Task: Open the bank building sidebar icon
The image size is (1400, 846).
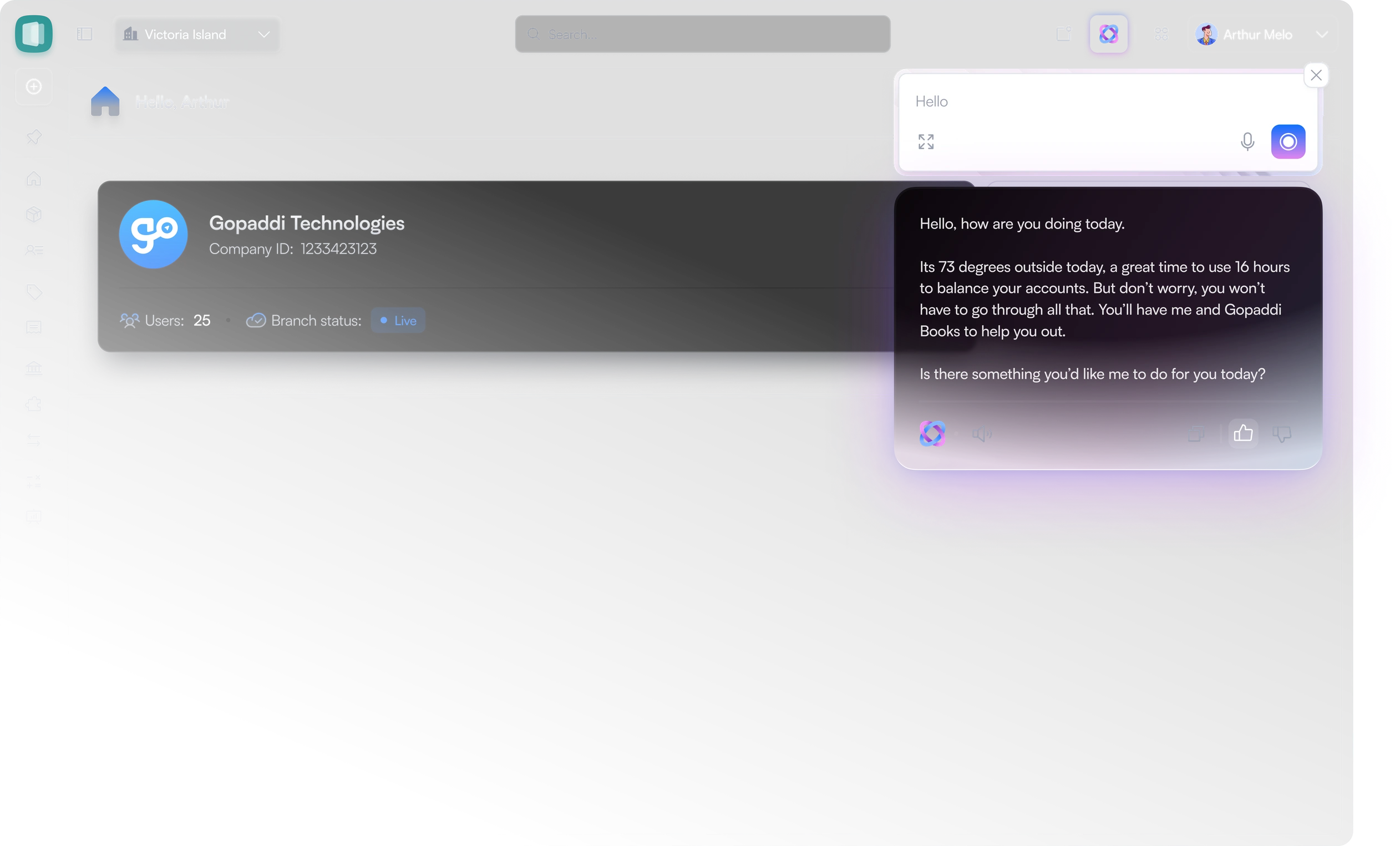Action: pyautogui.click(x=33, y=368)
